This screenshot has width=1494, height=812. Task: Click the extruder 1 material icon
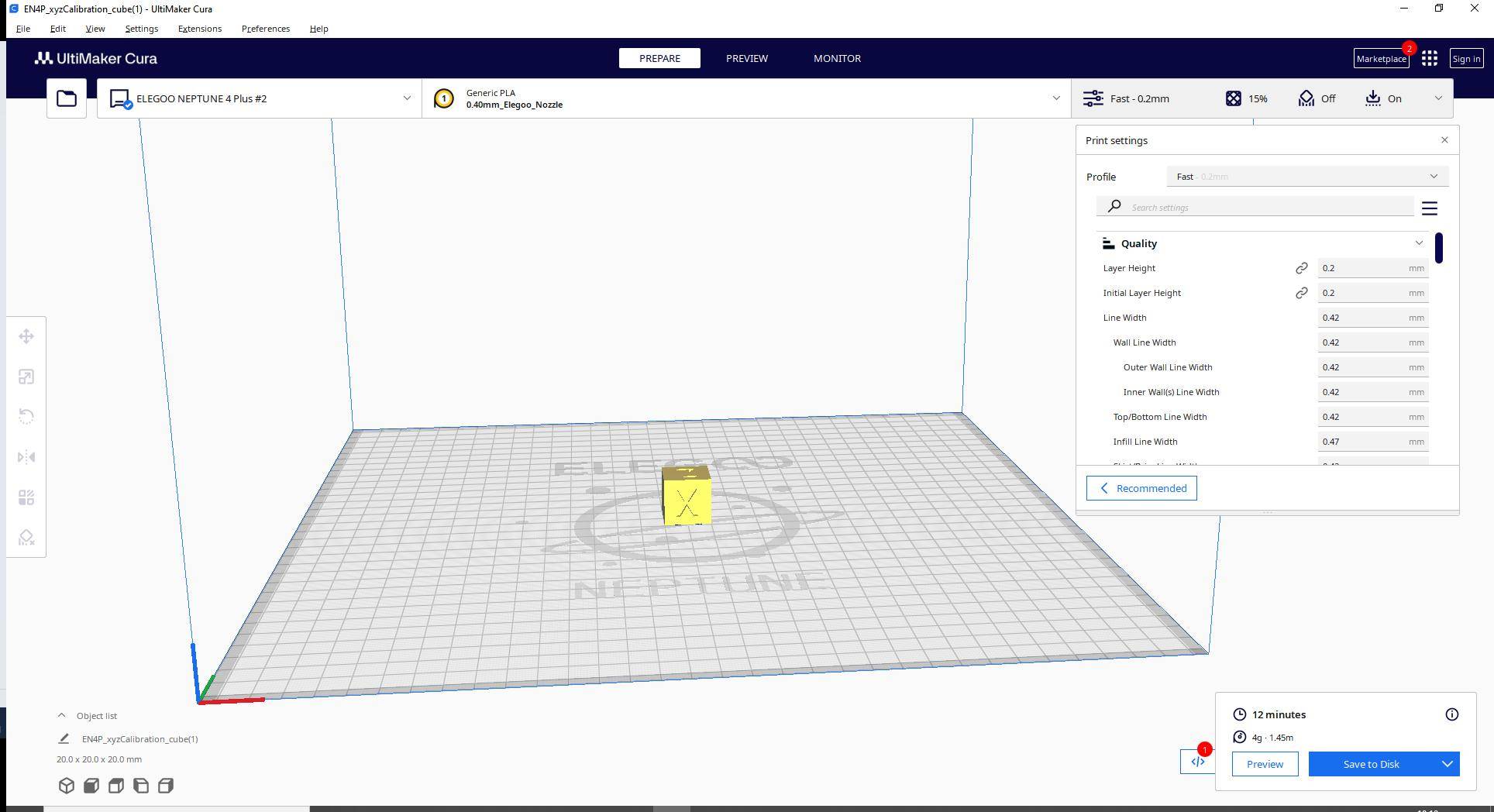point(444,98)
